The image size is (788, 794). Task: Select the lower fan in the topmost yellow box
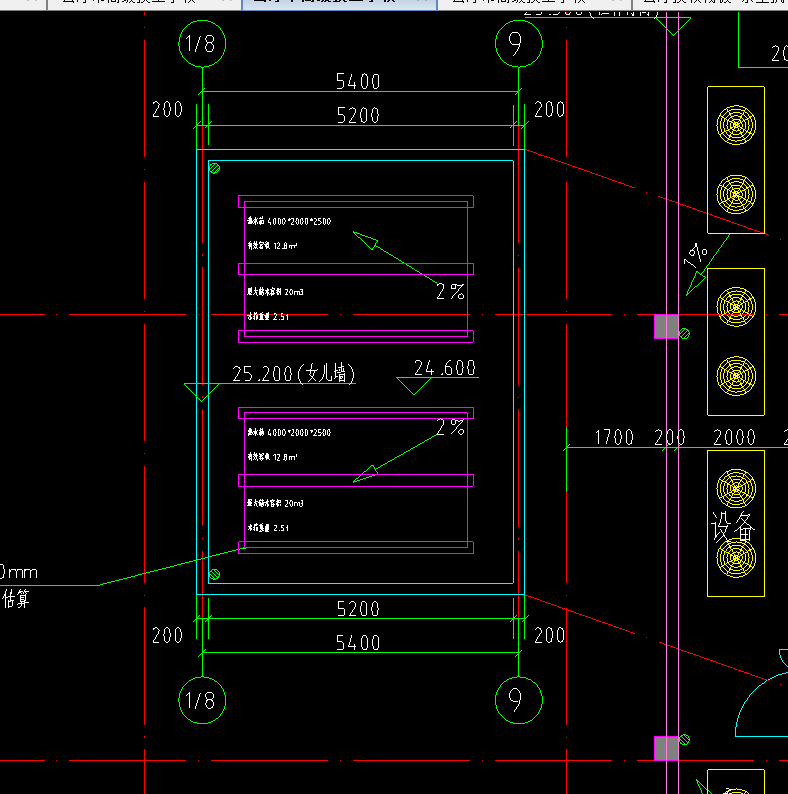pos(736,194)
